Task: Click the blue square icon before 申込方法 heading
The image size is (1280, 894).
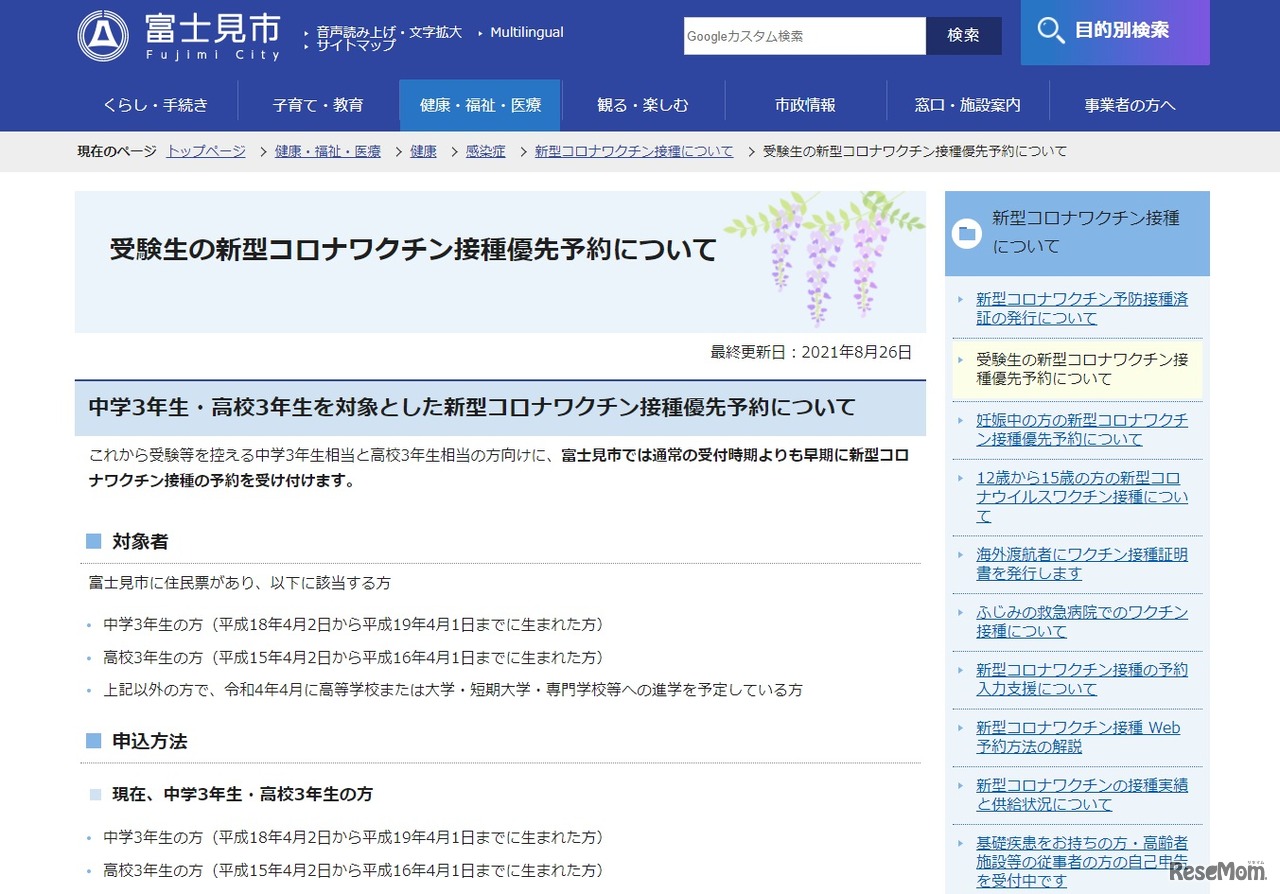Action: point(94,741)
